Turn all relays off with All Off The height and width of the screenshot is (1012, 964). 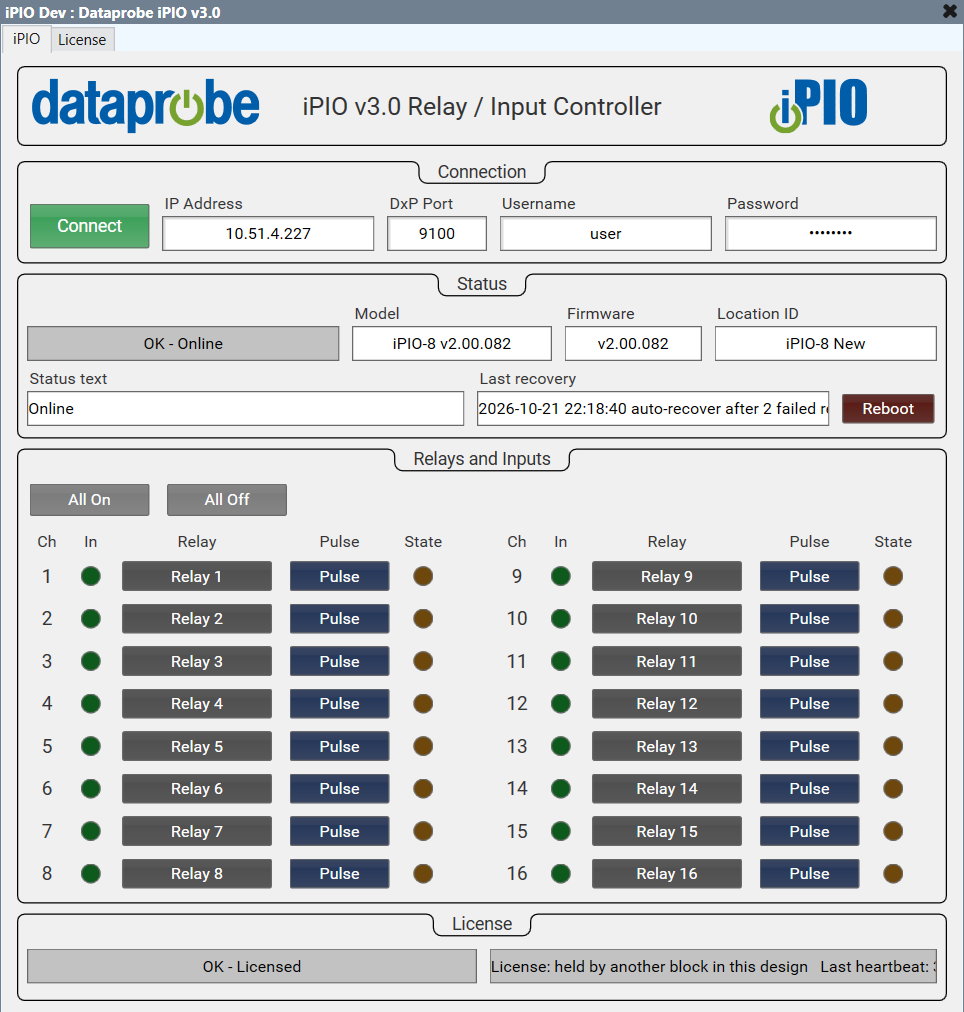pos(227,500)
